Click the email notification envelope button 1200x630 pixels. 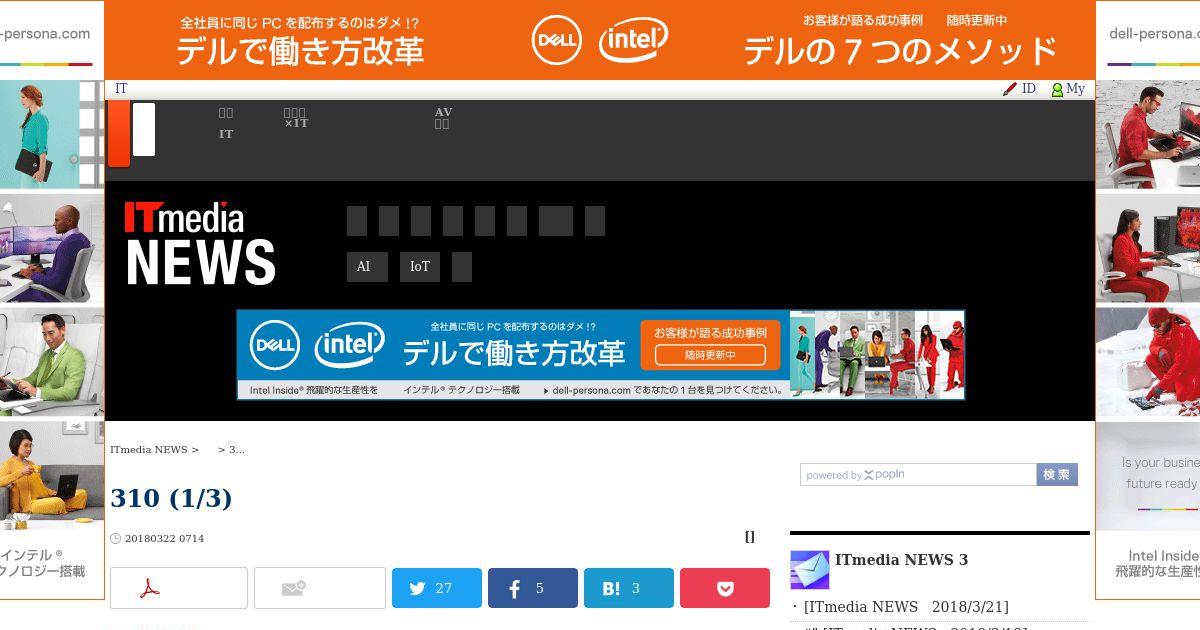coord(320,588)
